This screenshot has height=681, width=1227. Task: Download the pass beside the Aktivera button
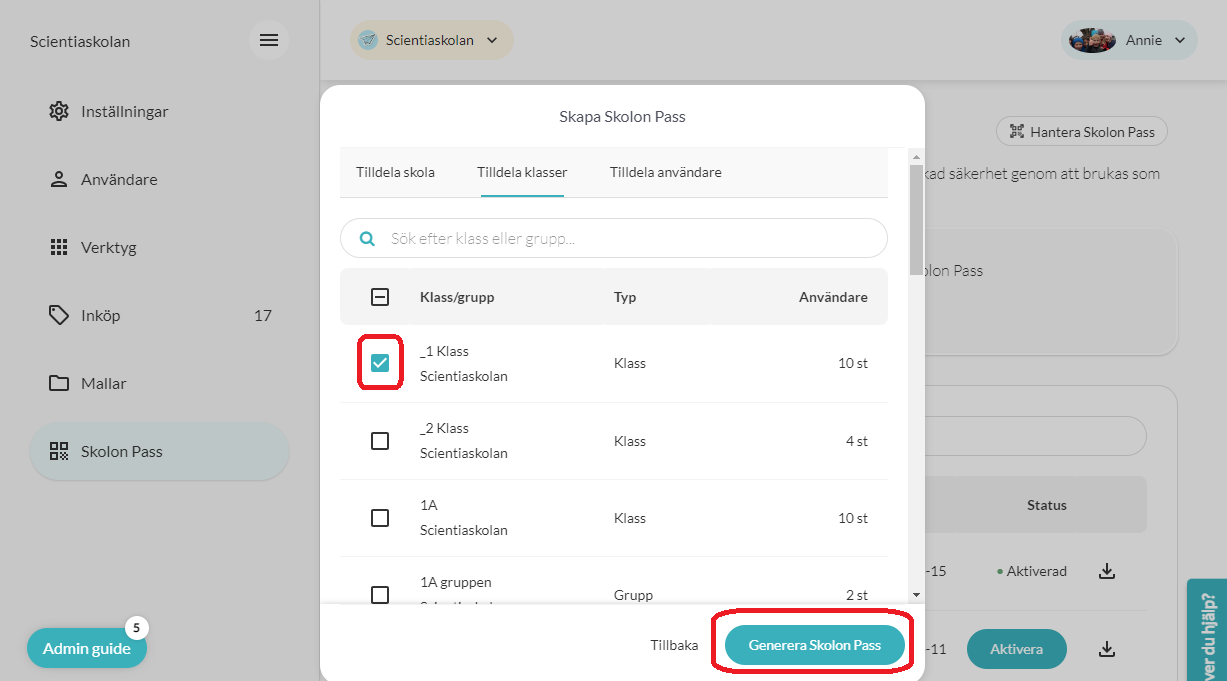click(x=1106, y=649)
